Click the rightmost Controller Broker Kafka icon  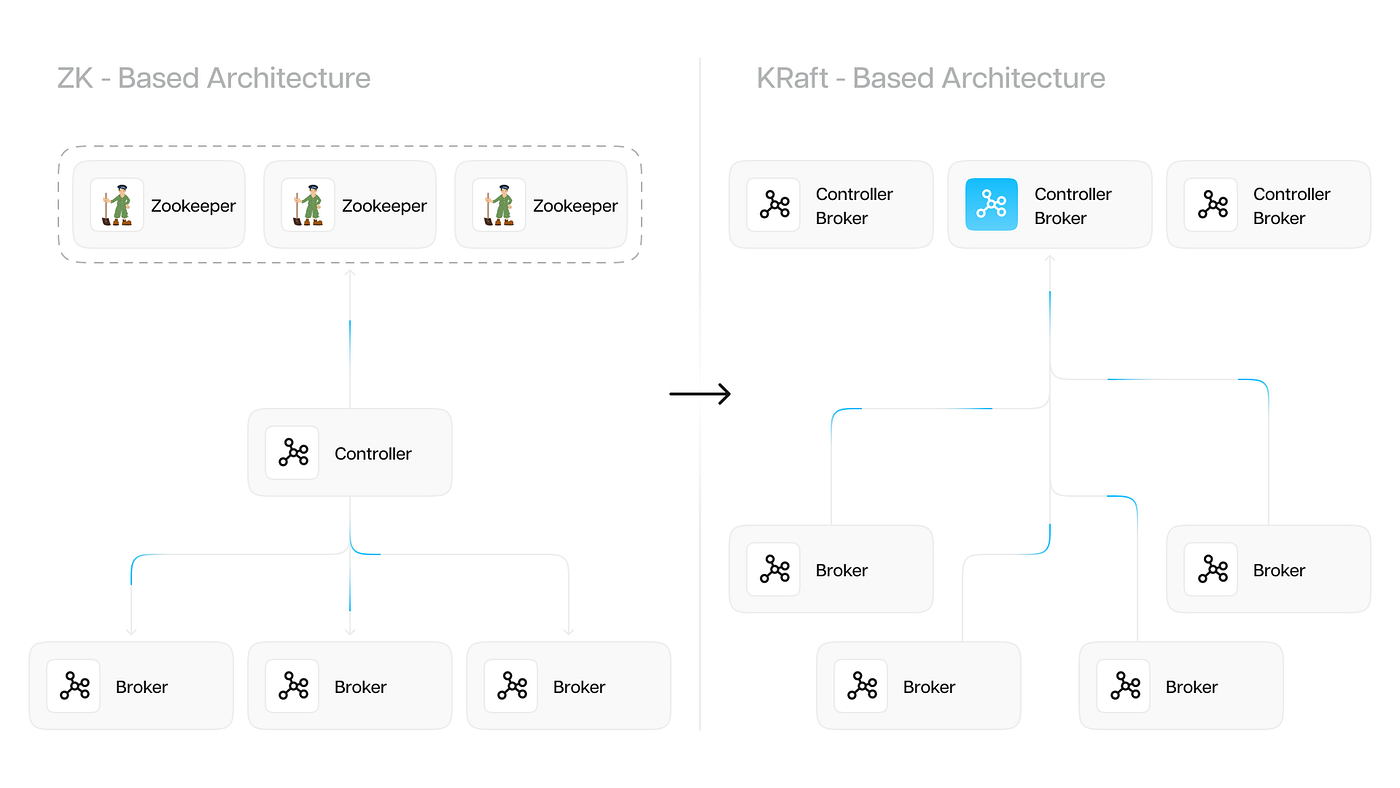[1211, 205]
